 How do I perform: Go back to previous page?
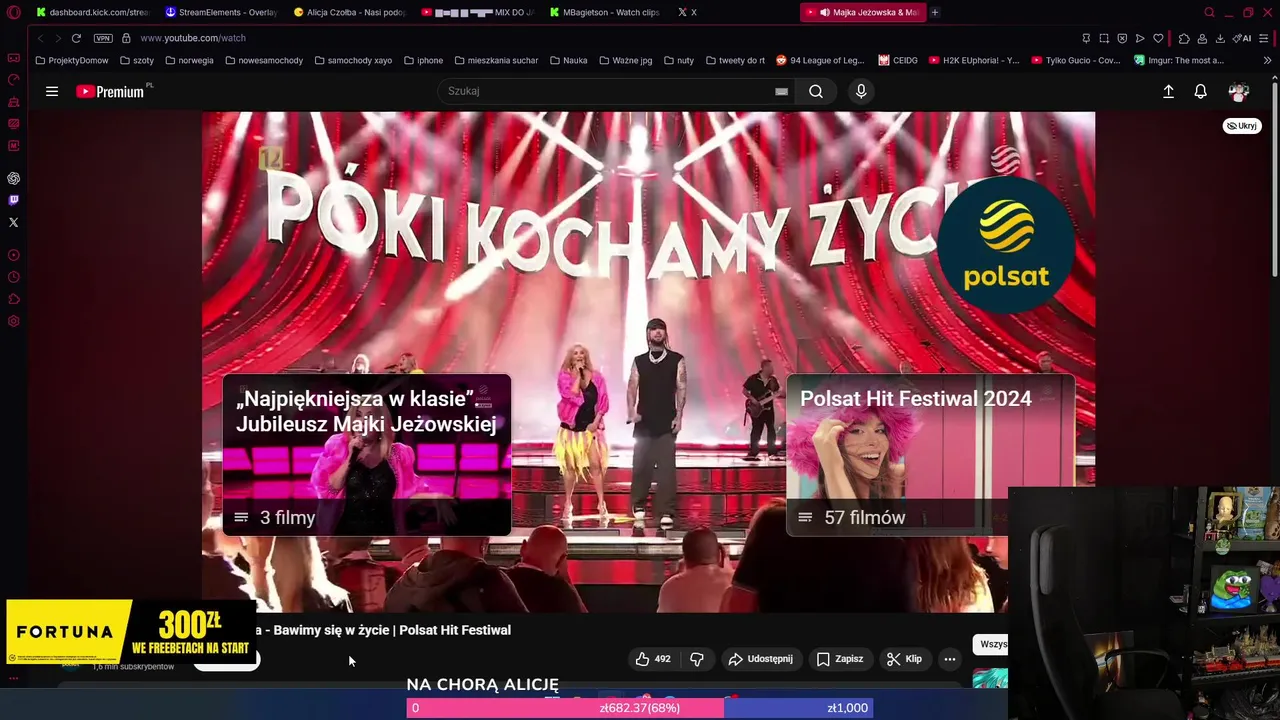pos(41,38)
